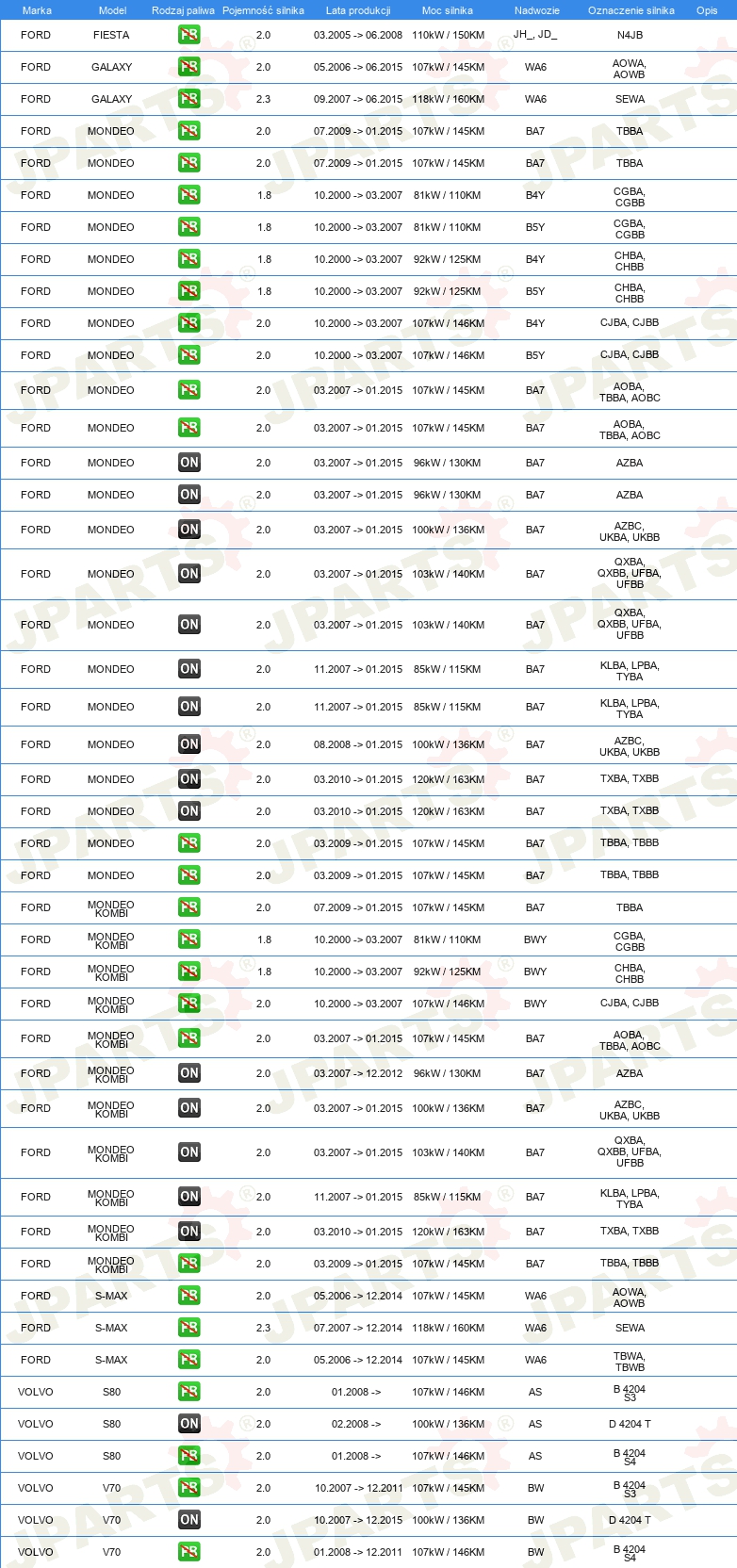This screenshot has width=737, height=1568.
Task: Click the Rodzaj paliwa column header
Action: click(x=183, y=10)
